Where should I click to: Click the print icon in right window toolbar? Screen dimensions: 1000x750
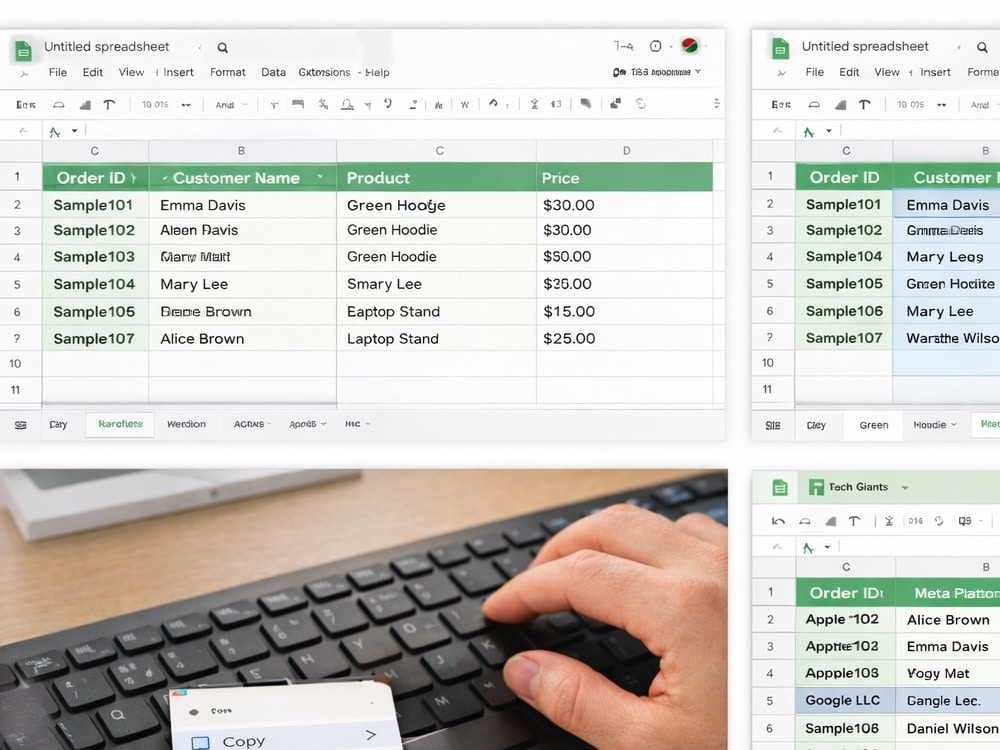814,105
